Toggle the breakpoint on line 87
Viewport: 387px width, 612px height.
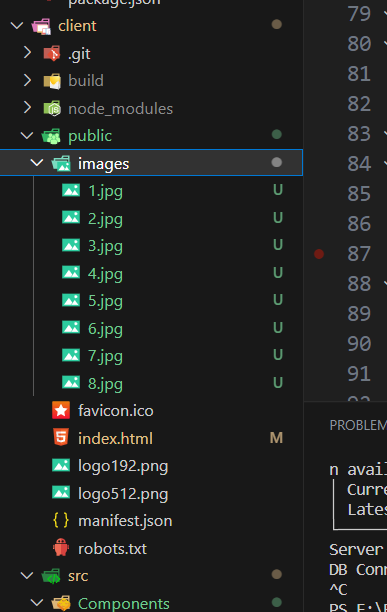click(x=319, y=254)
